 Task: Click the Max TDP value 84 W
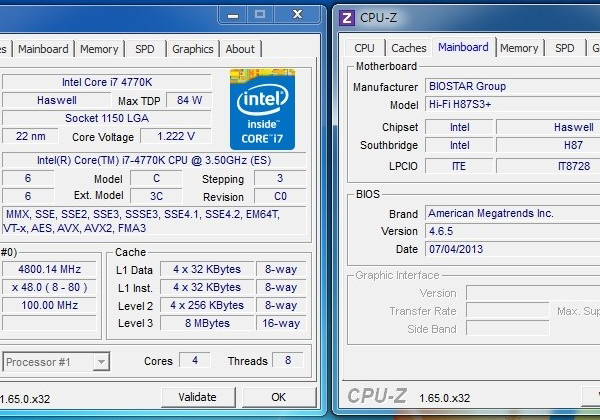click(189, 100)
